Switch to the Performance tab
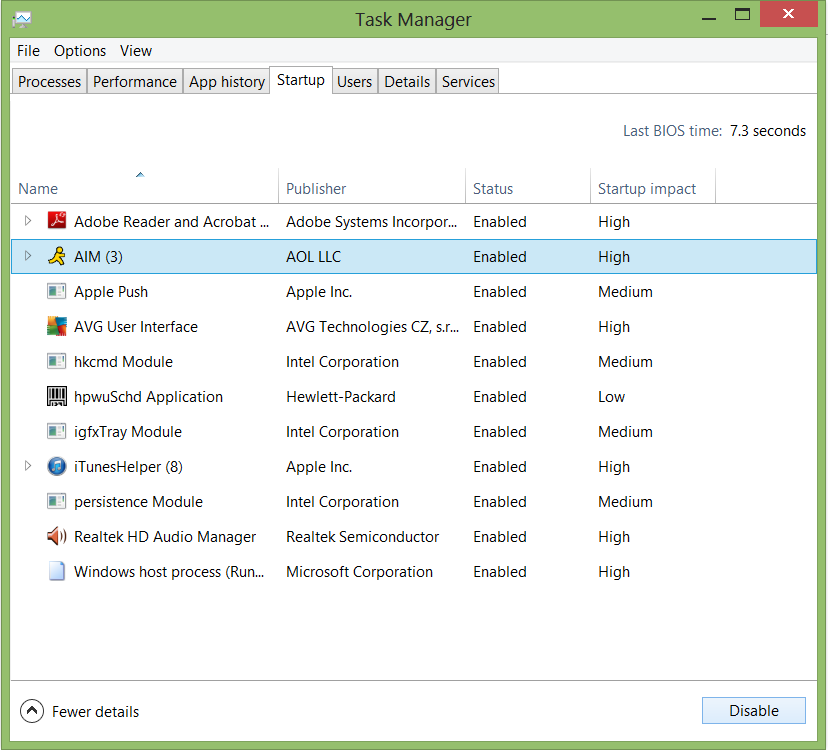 tap(135, 81)
